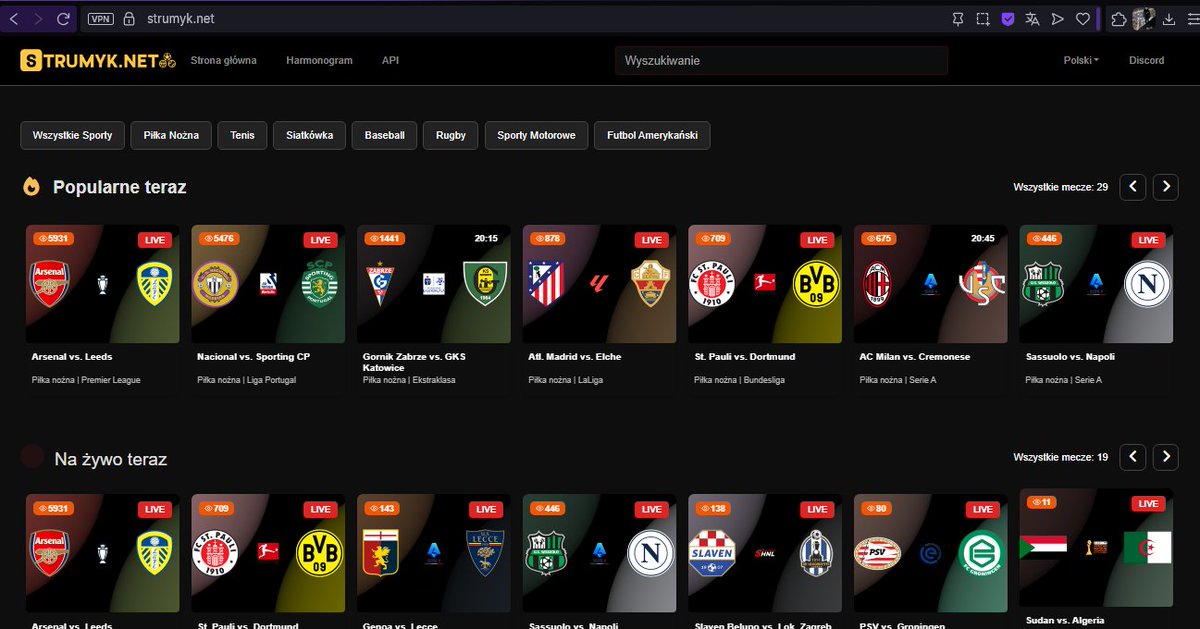This screenshot has width=1200, height=629.
Task: Click 'Piłka nożna | Liga Portugal' text
Action: click(x=246, y=380)
